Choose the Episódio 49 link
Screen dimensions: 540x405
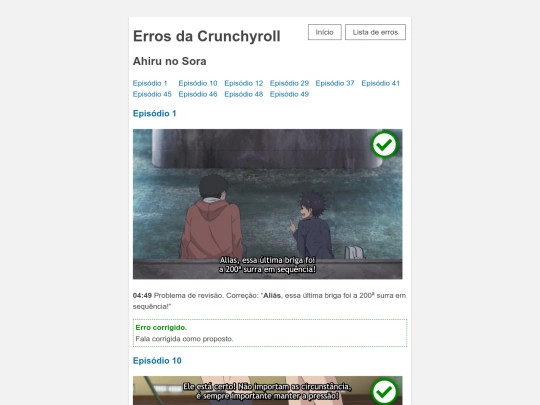tap(289, 94)
